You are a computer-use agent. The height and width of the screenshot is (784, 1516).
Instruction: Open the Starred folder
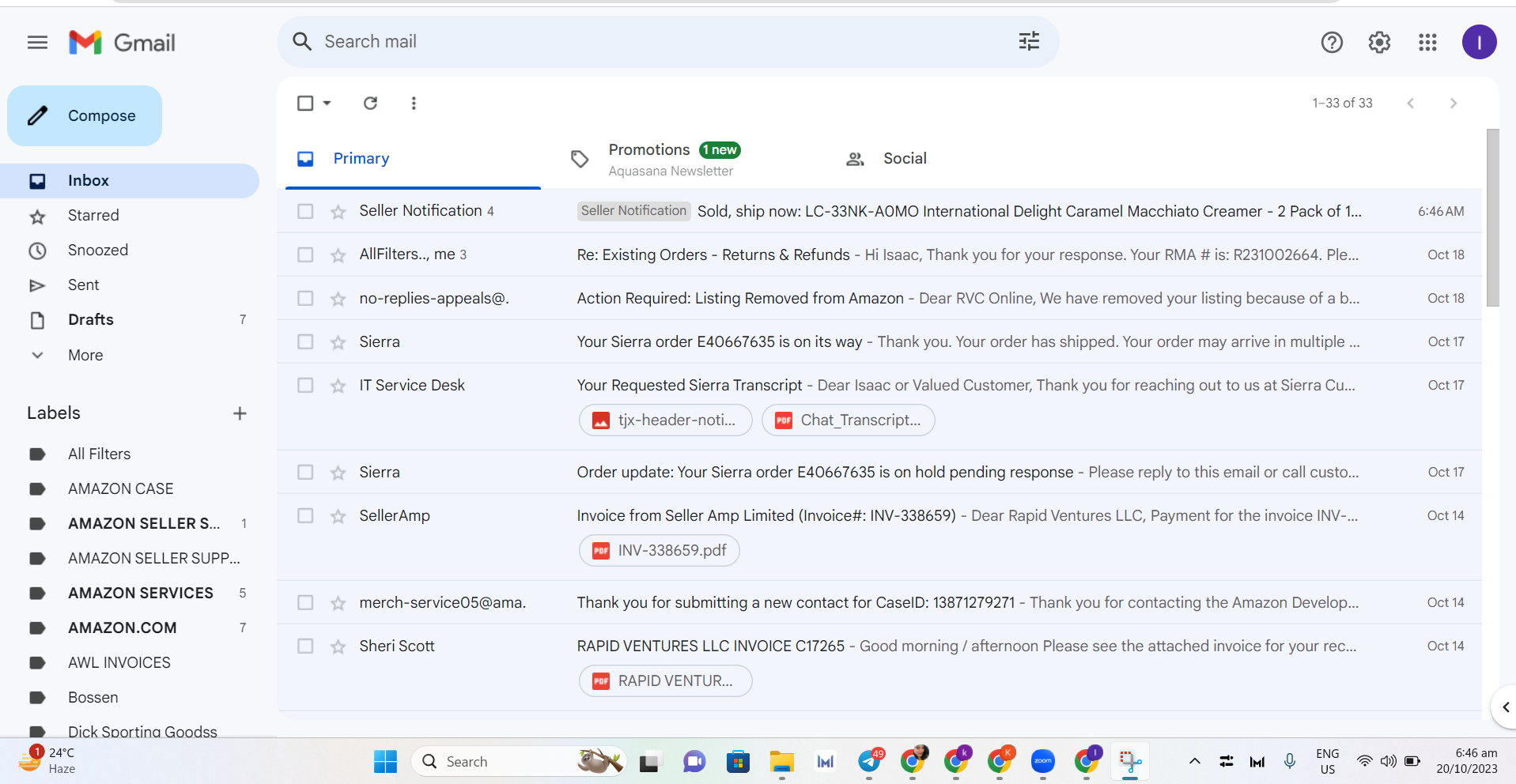[130, 216]
